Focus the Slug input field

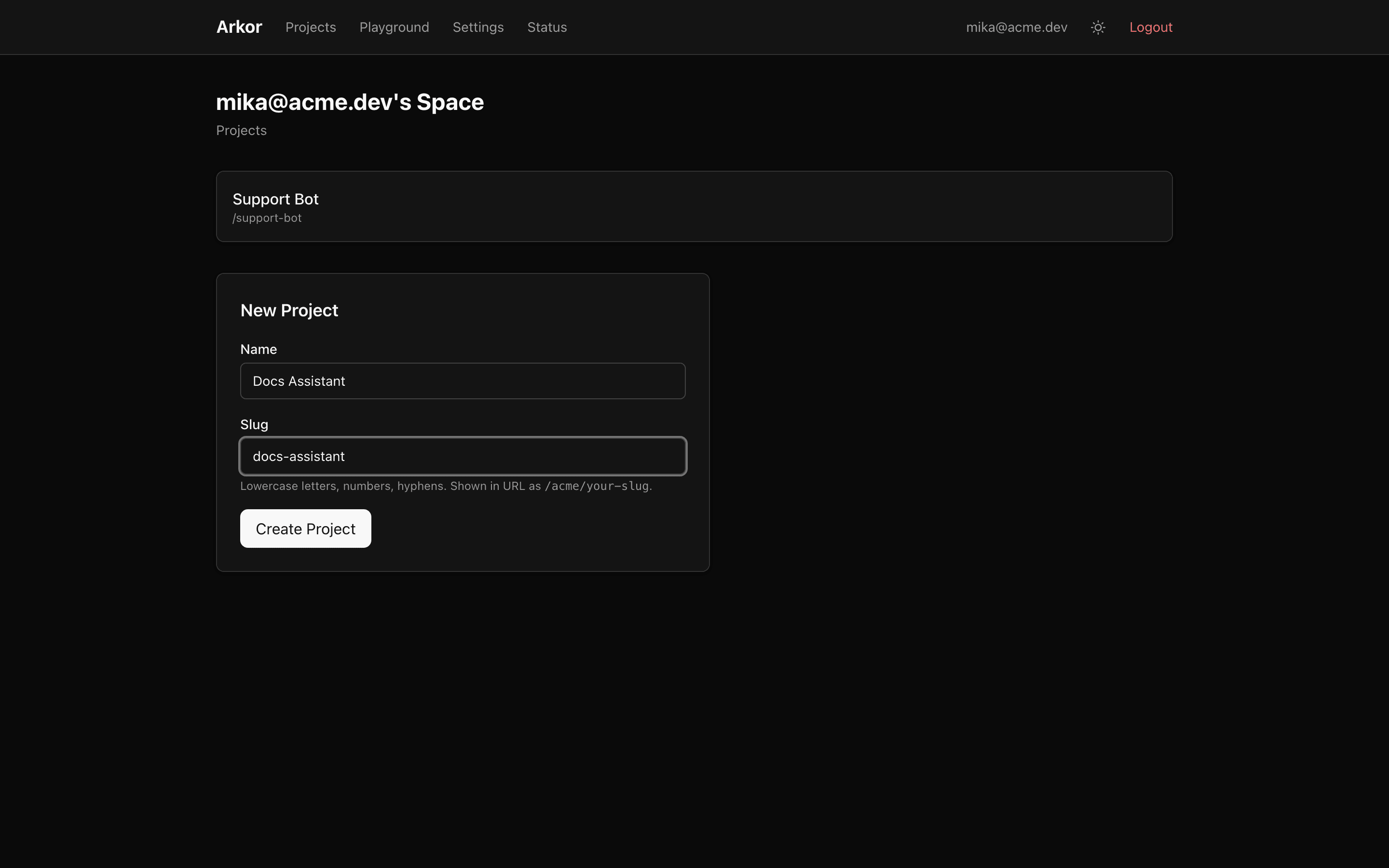point(463,456)
